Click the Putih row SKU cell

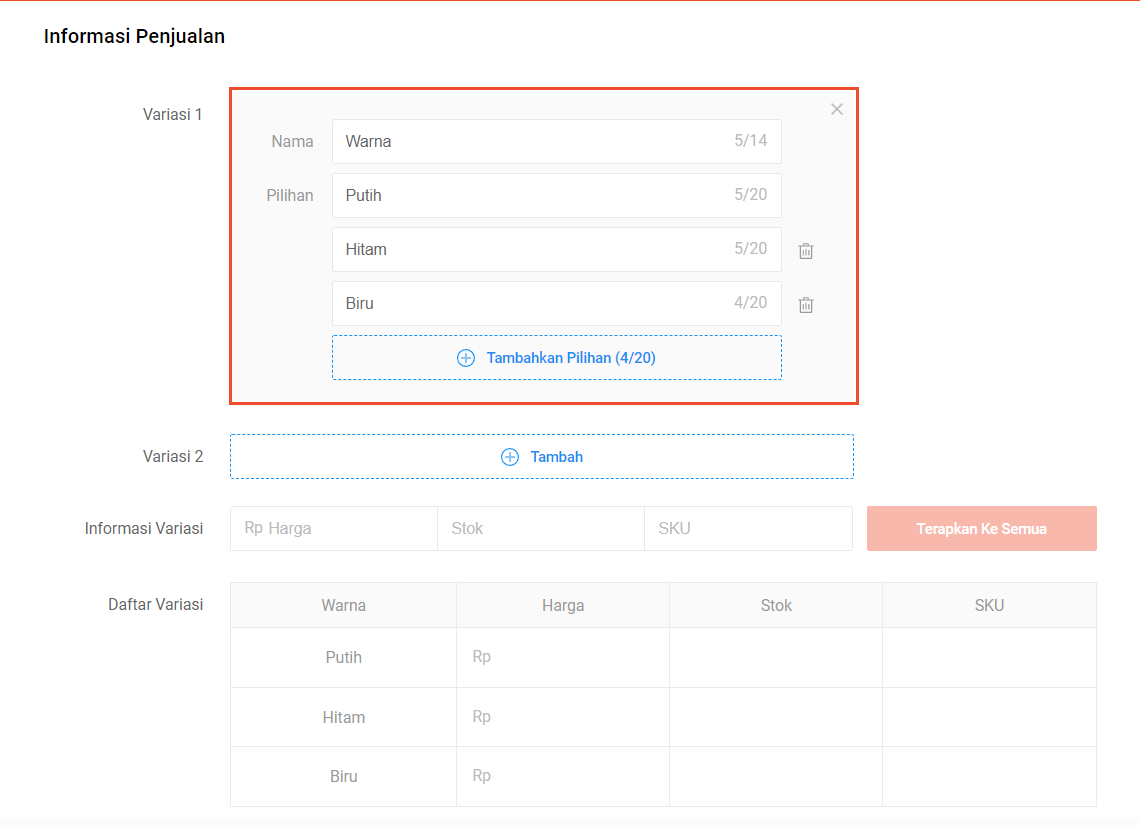tap(989, 658)
